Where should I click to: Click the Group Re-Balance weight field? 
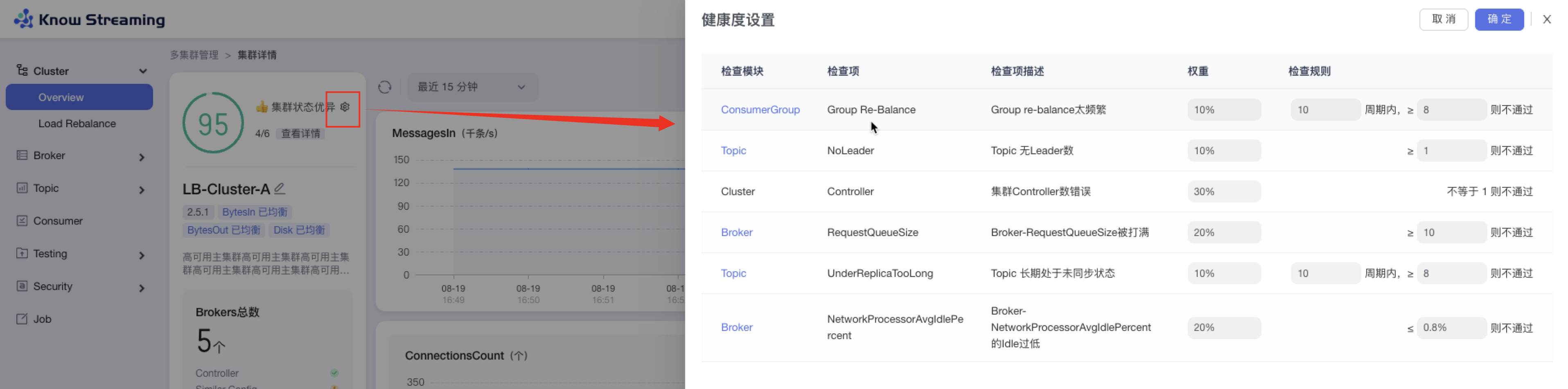click(x=1223, y=110)
